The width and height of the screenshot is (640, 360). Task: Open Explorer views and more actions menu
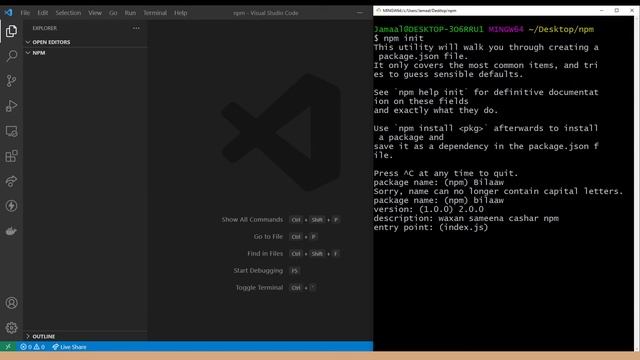point(136,28)
